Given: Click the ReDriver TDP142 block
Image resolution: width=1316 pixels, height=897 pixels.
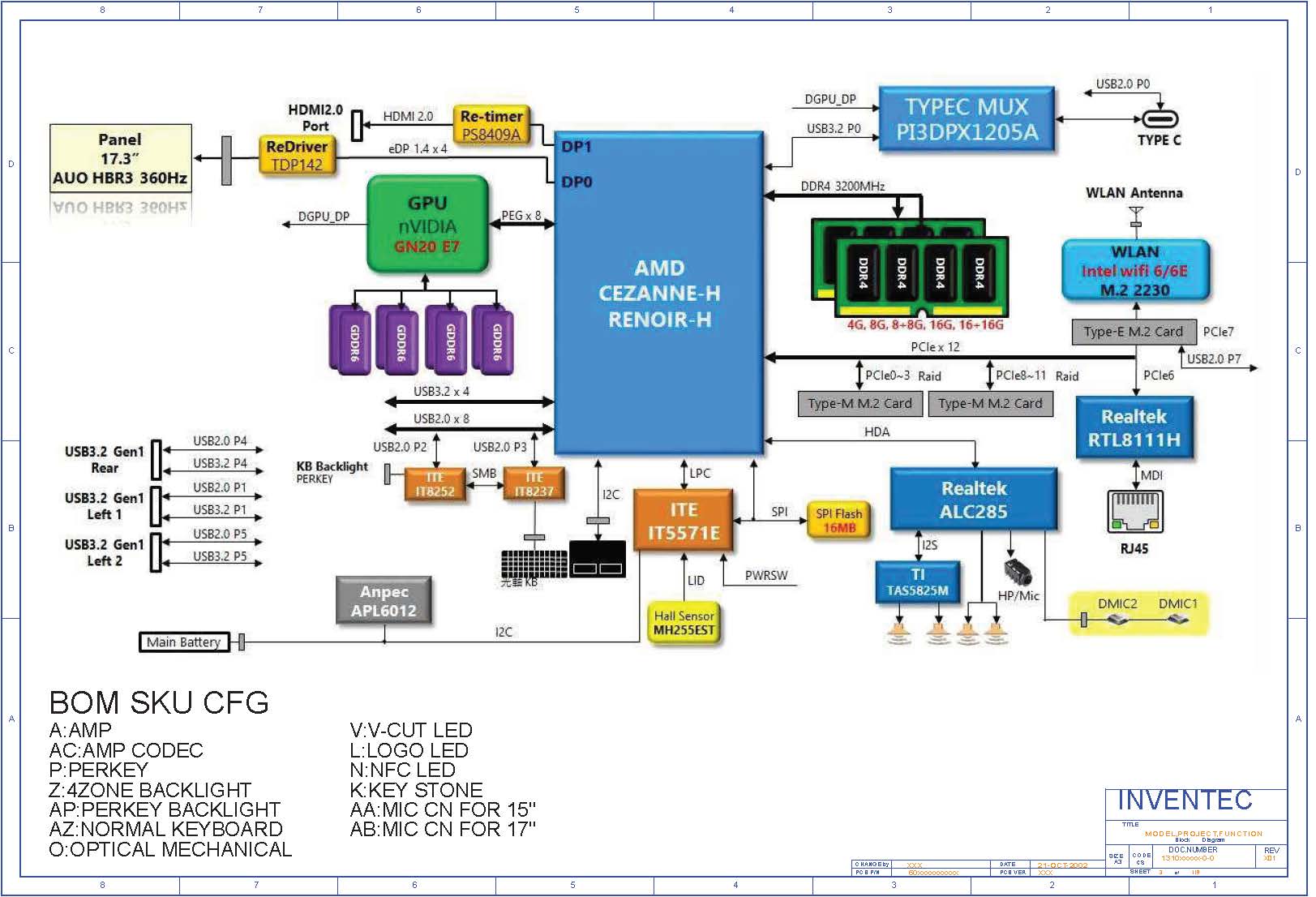Looking at the screenshot, I should pyautogui.click(x=297, y=156).
